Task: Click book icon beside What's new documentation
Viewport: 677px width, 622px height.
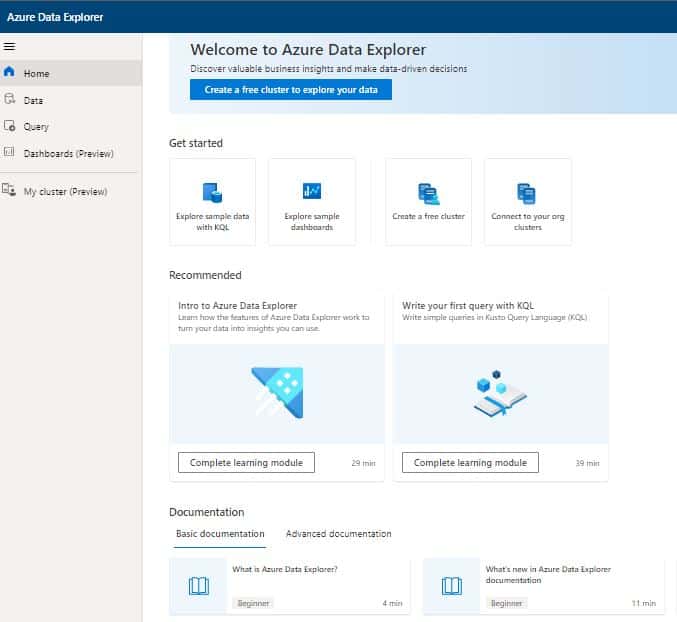Action: [x=452, y=586]
